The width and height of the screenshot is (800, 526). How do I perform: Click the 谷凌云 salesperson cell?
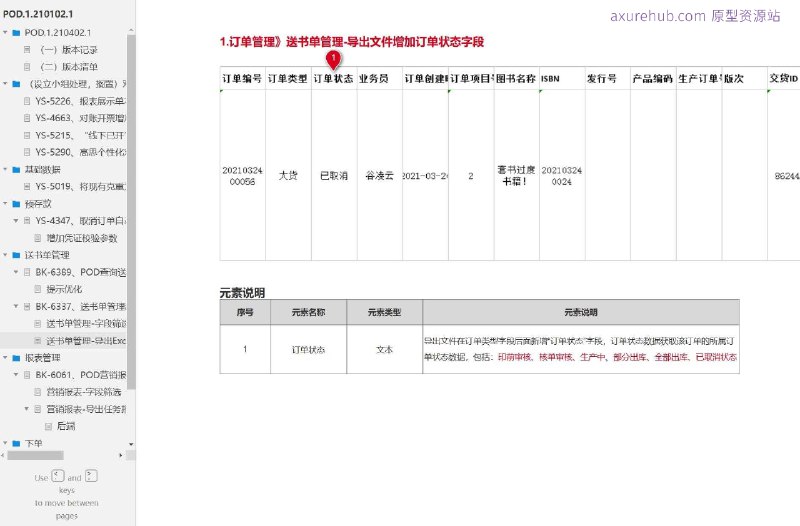pyautogui.click(x=380, y=176)
